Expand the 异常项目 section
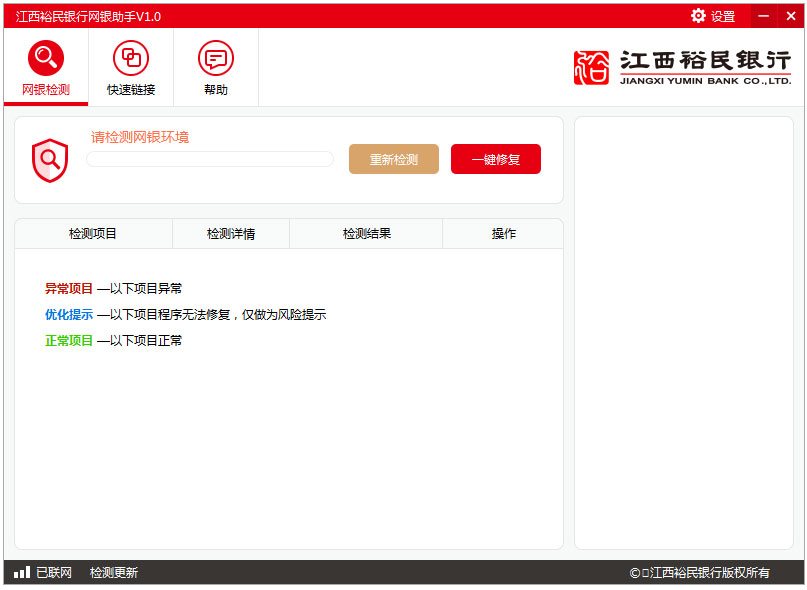The height and width of the screenshot is (590, 807). tap(69, 288)
